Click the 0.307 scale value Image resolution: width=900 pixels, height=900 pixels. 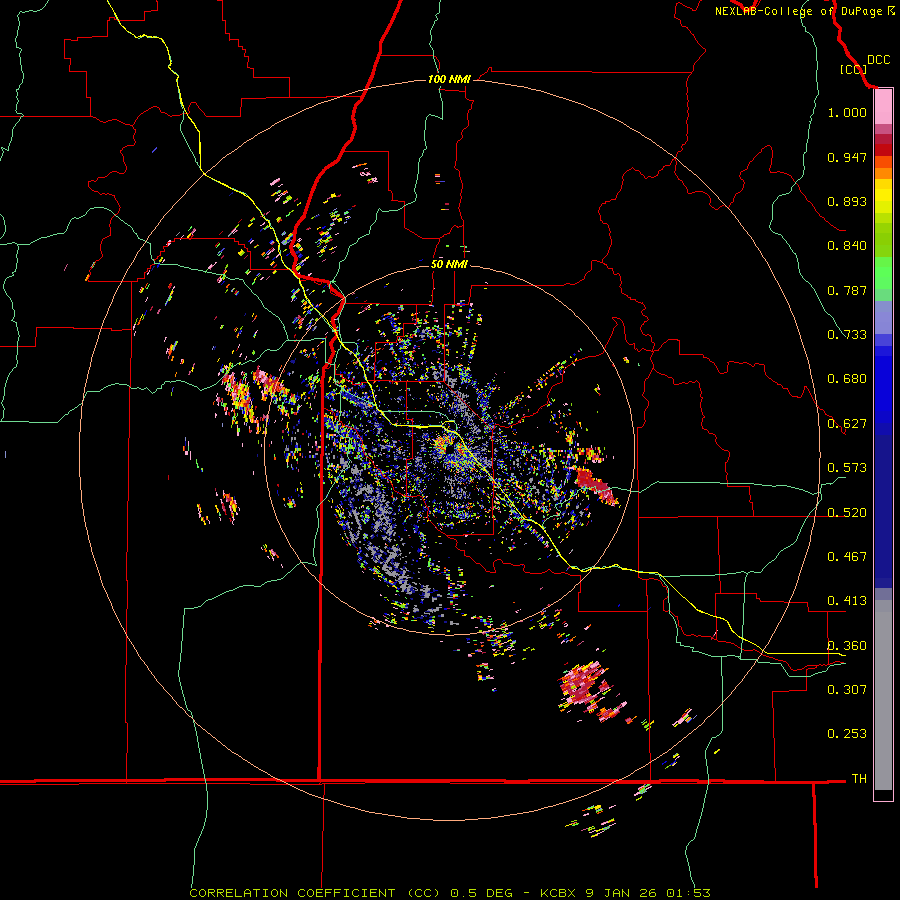847,690
